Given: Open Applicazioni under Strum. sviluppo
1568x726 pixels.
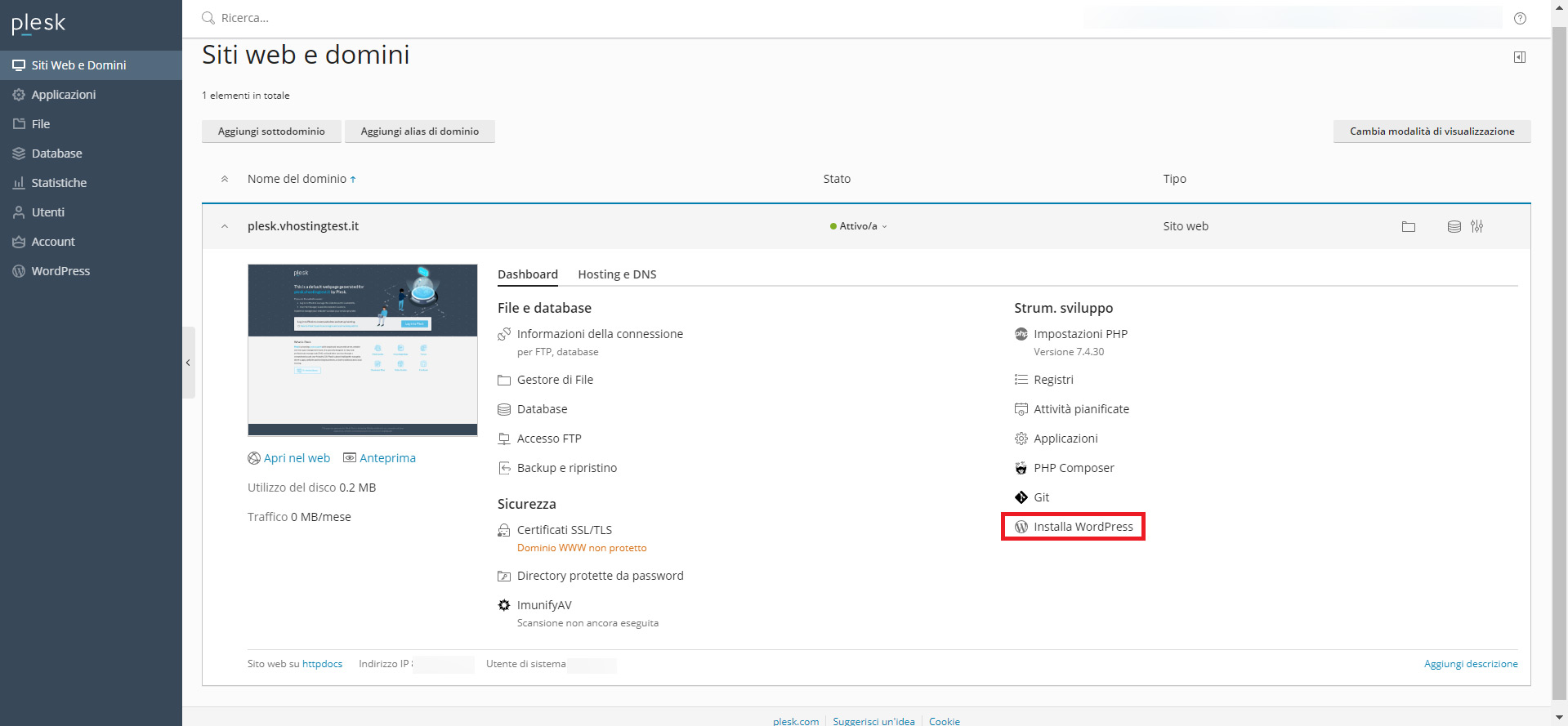Looking at the screenshot, I should click(x=1065, y=439).
